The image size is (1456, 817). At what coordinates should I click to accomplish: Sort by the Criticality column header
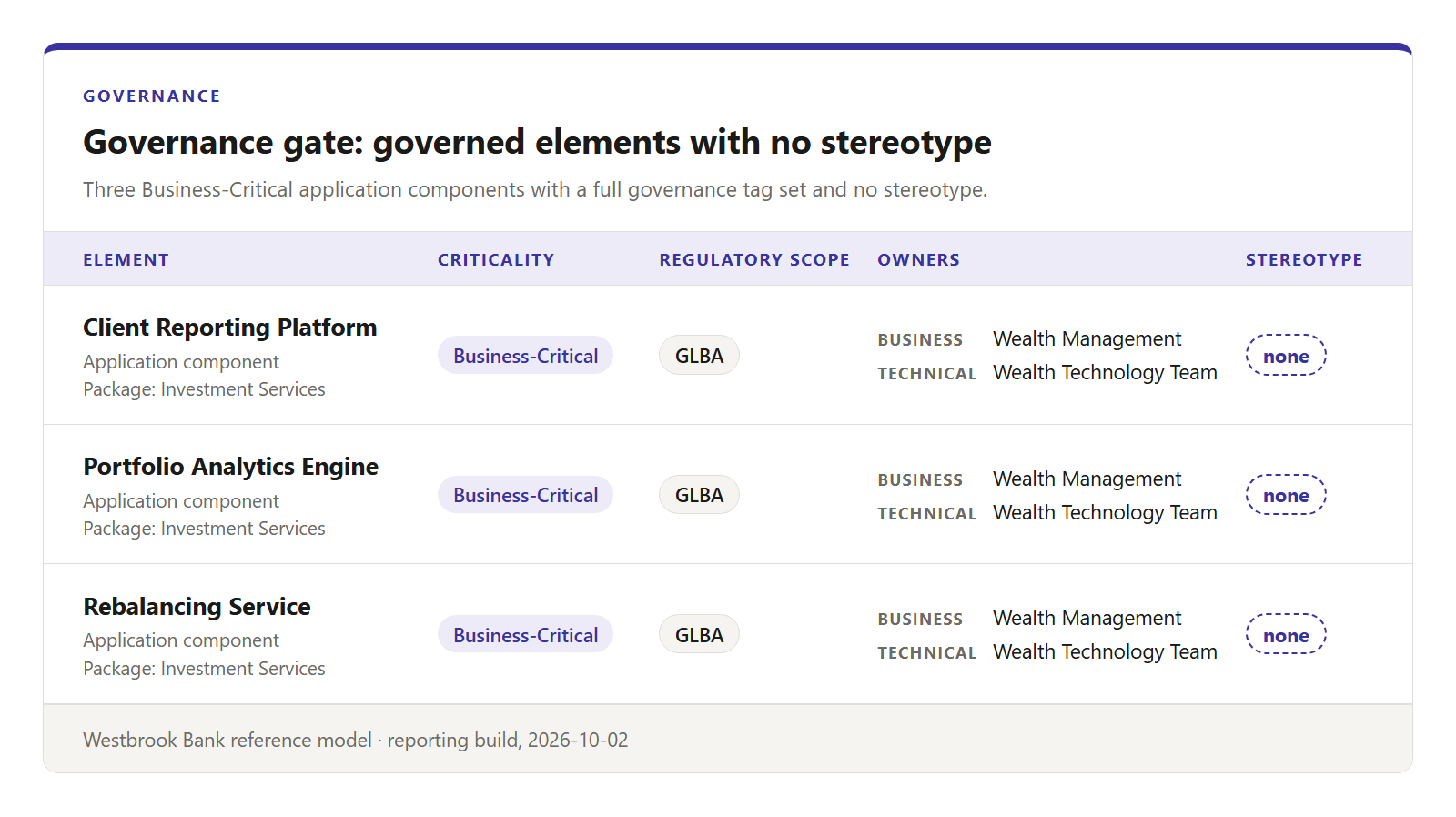point(496,259)
